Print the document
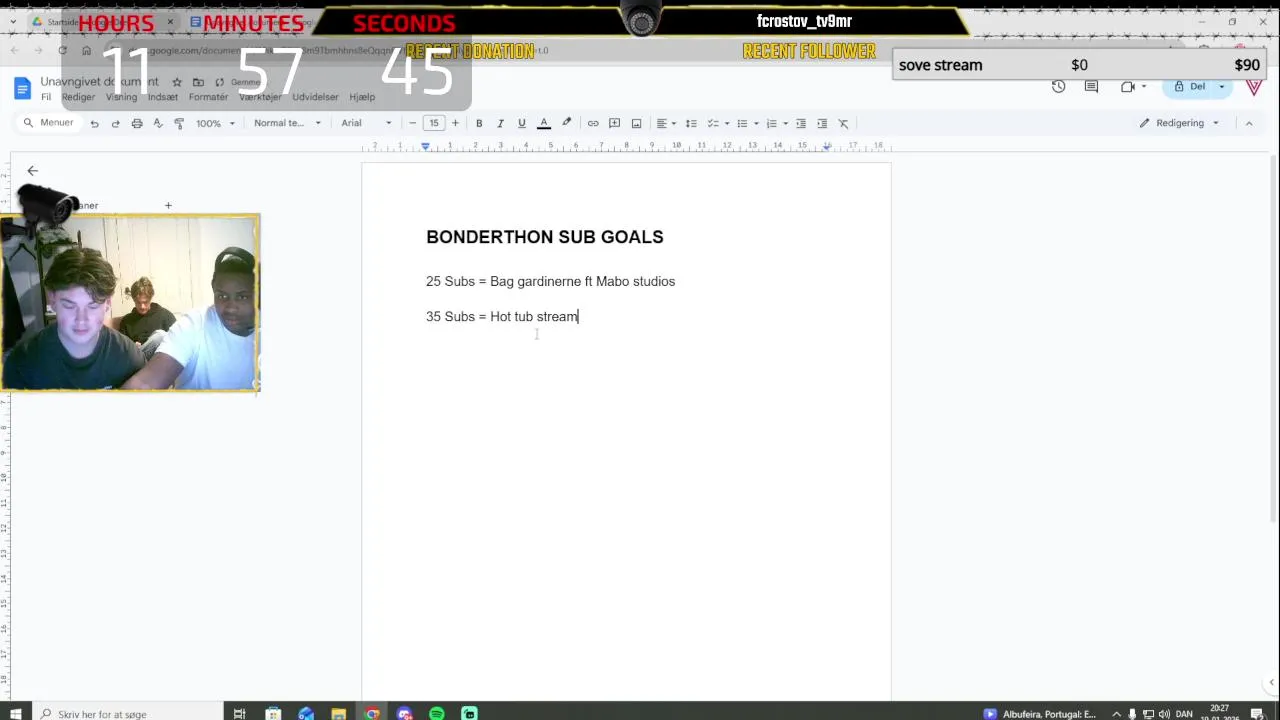 click(x=137, y=123)
